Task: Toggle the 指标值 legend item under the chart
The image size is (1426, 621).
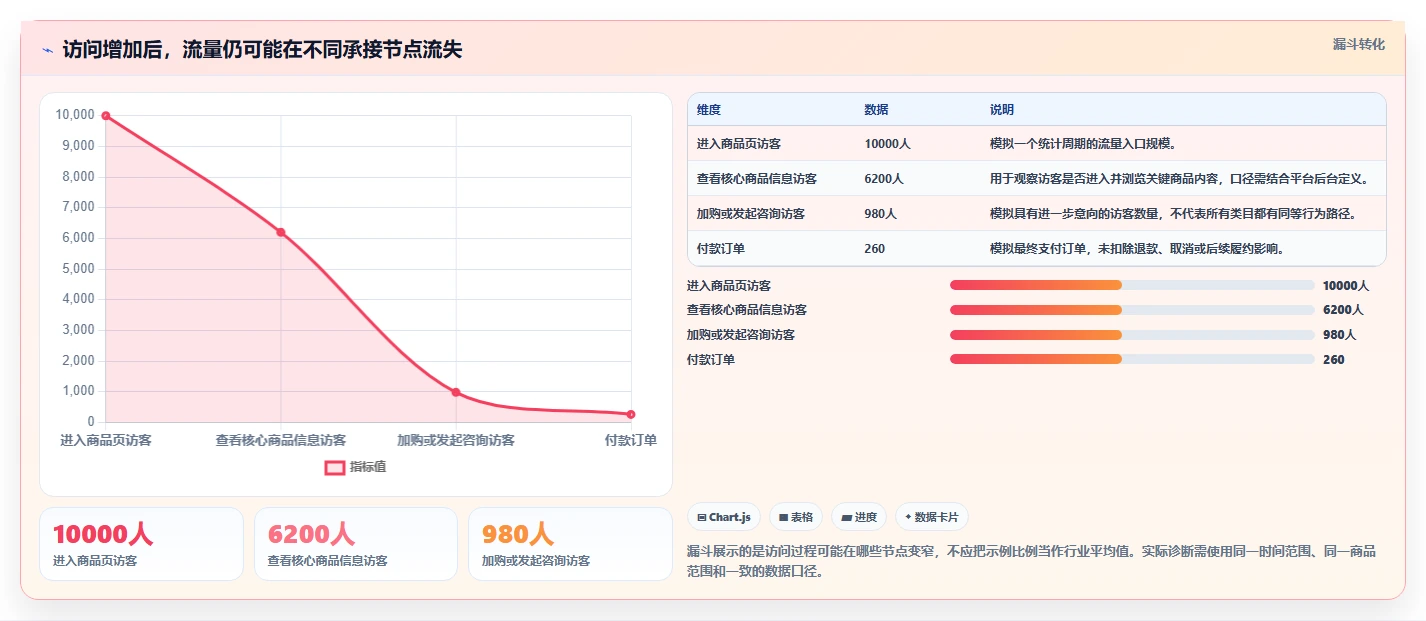Action: pyautogui.click(x=355, y=467)
